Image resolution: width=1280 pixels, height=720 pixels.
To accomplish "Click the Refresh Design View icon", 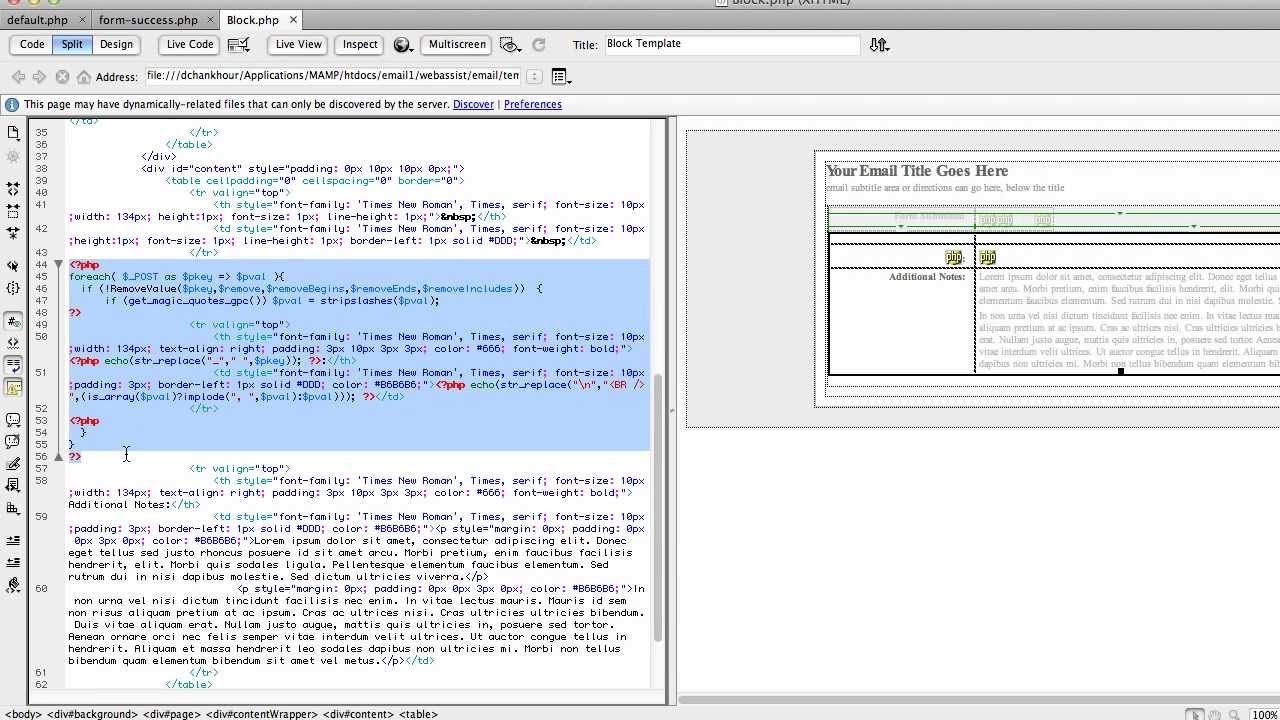I will (538, 45).
